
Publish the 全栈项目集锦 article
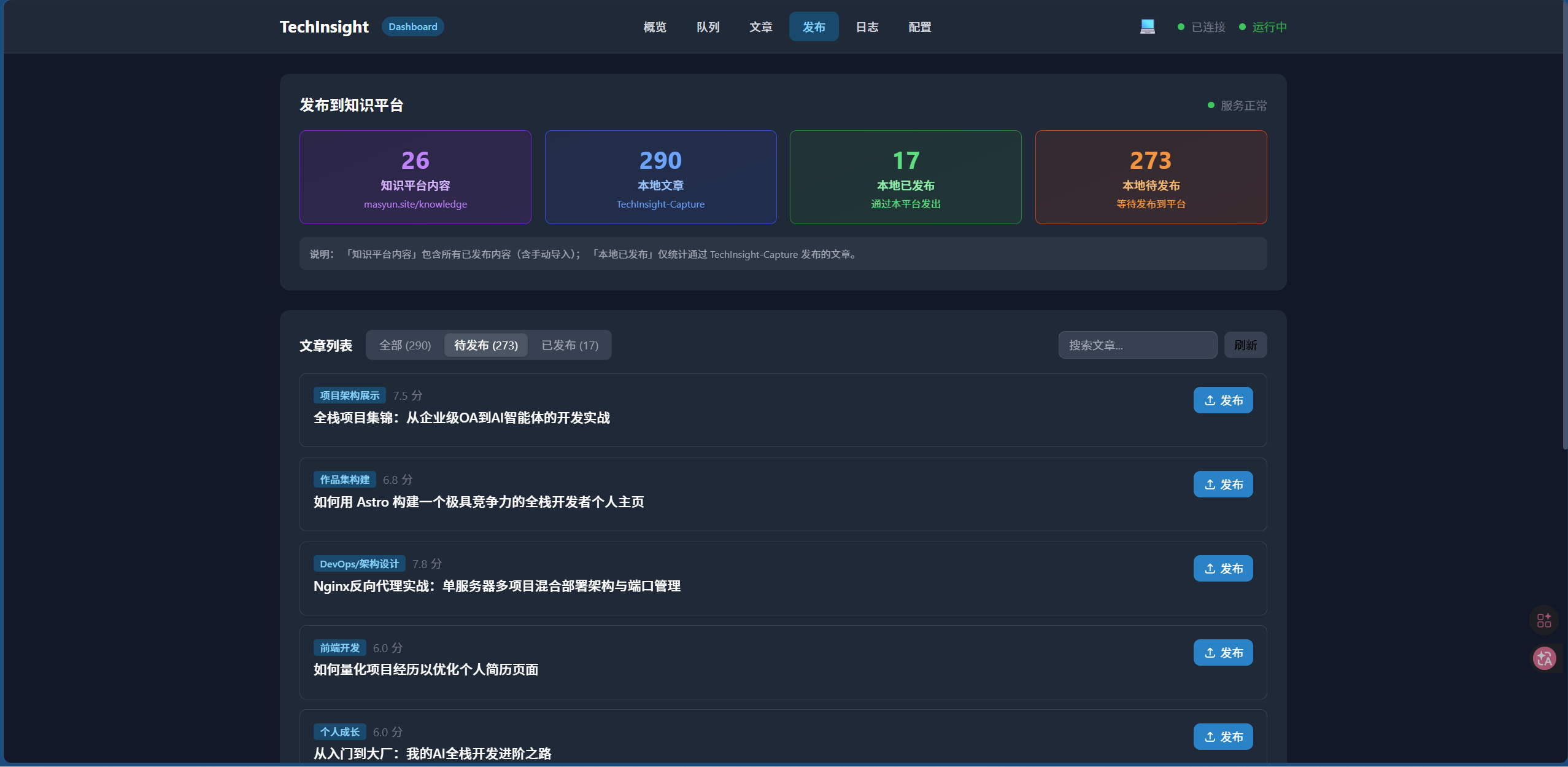click(x=1222, y=400)
